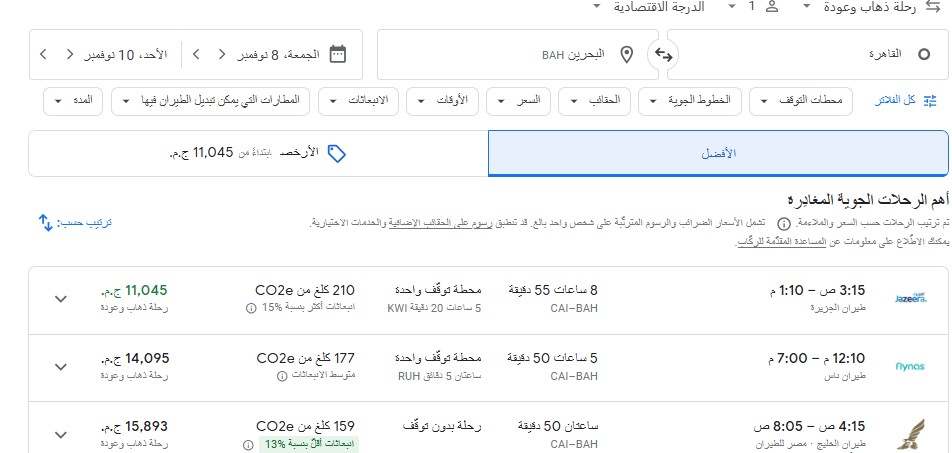Viewport: 952px width, 453px height.
Task: Click next-day arrow for departure date الجمعة، 8 نوفمبر
Action: (x=196, y=54)
